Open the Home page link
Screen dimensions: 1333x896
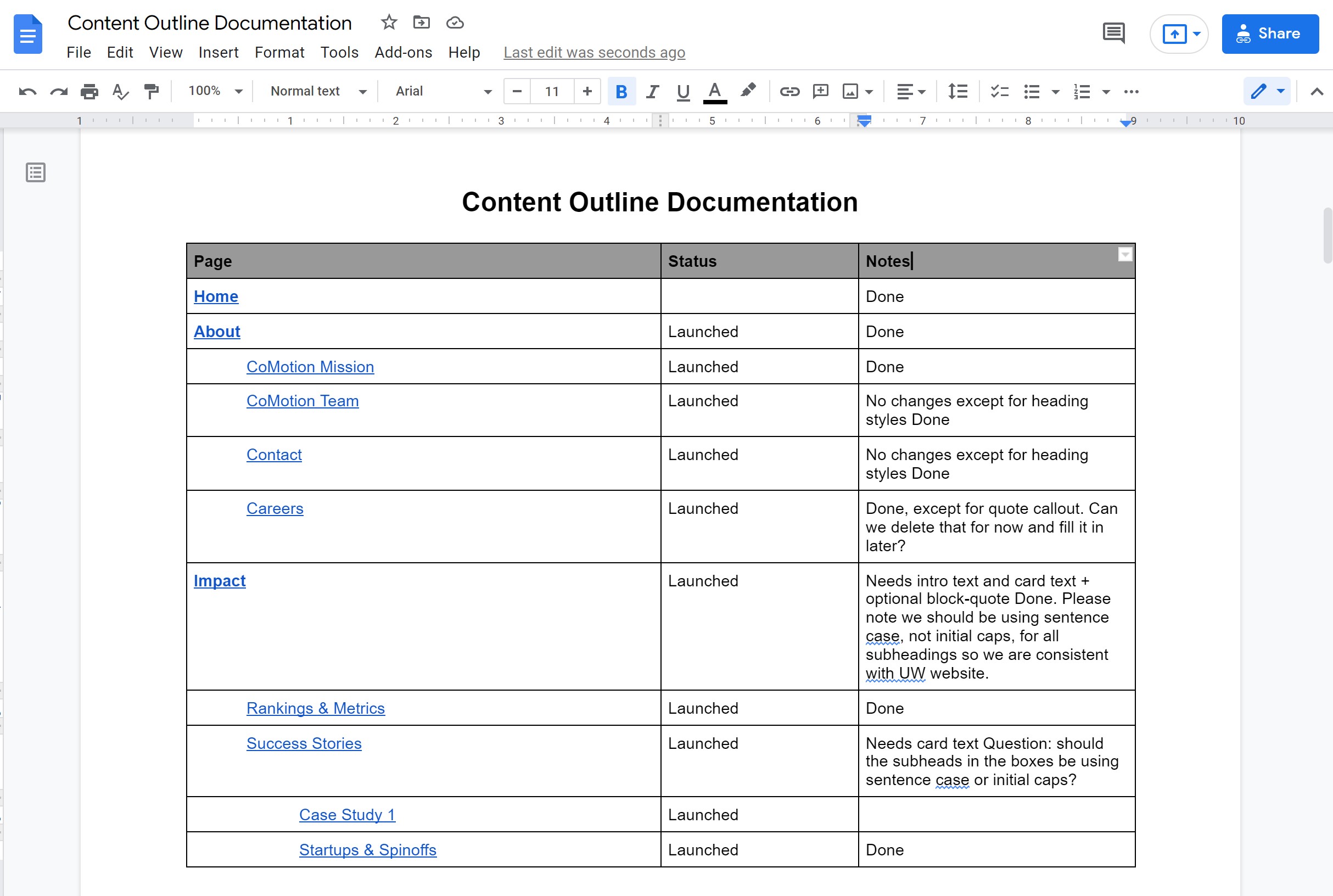[x=216, y=296]
